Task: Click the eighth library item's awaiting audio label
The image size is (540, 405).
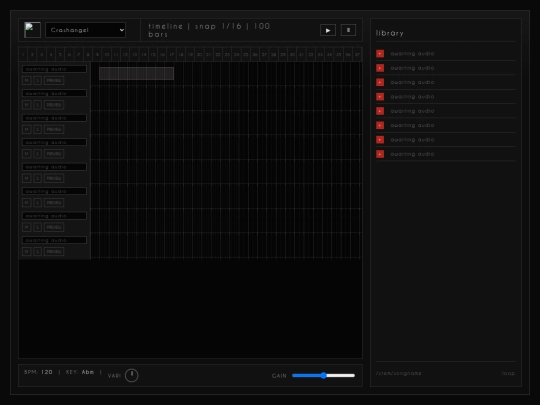Action: point(412,154)
